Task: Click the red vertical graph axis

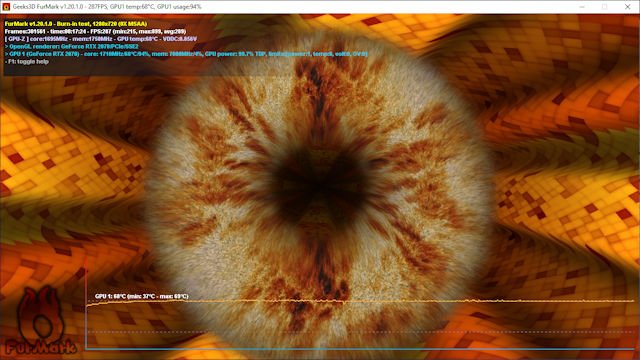Action: [x=86, y=303]
